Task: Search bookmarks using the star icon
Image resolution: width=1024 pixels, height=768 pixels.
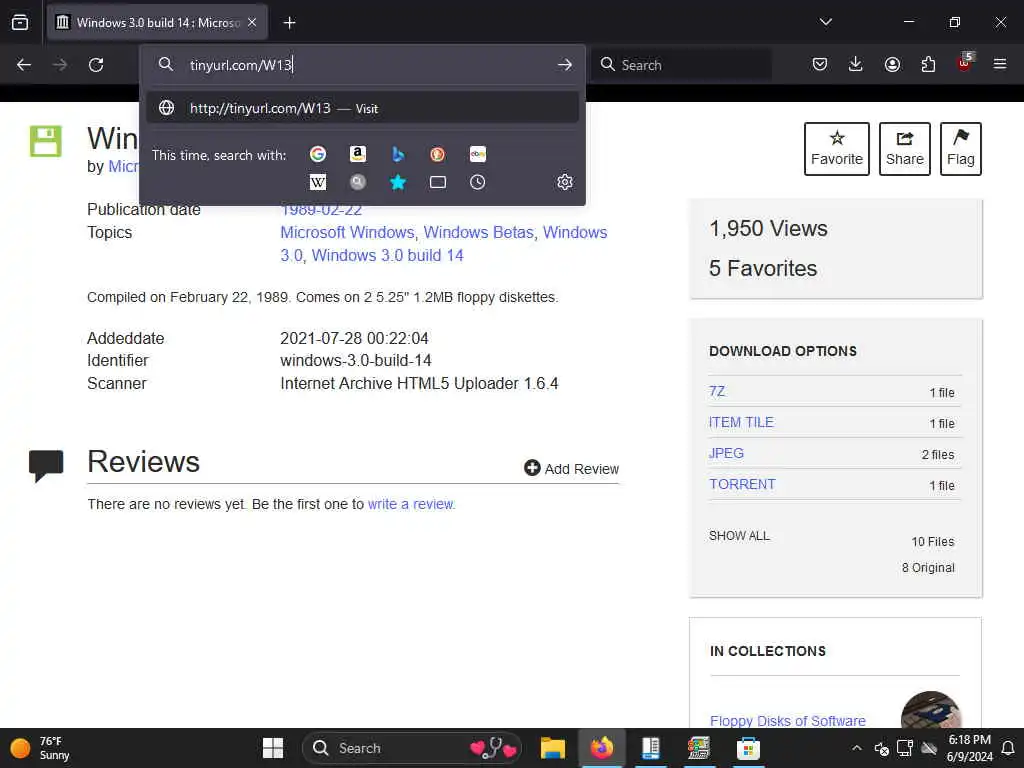Action: [398, 182]
